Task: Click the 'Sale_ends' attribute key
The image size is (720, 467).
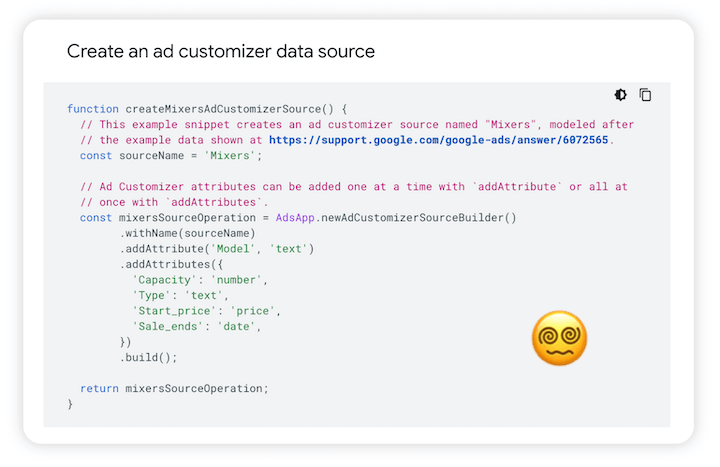Action: click(x=172, y=326)
